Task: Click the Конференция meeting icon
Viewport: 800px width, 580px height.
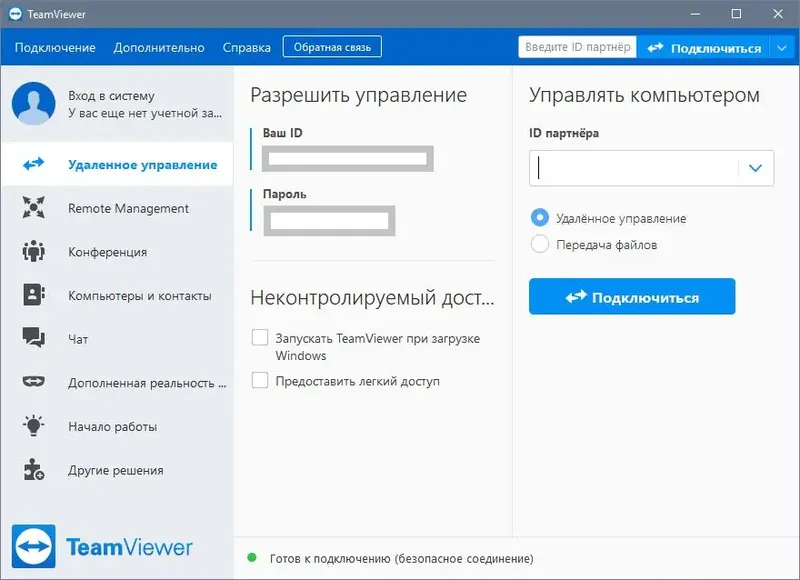Action: click(33, 252)
